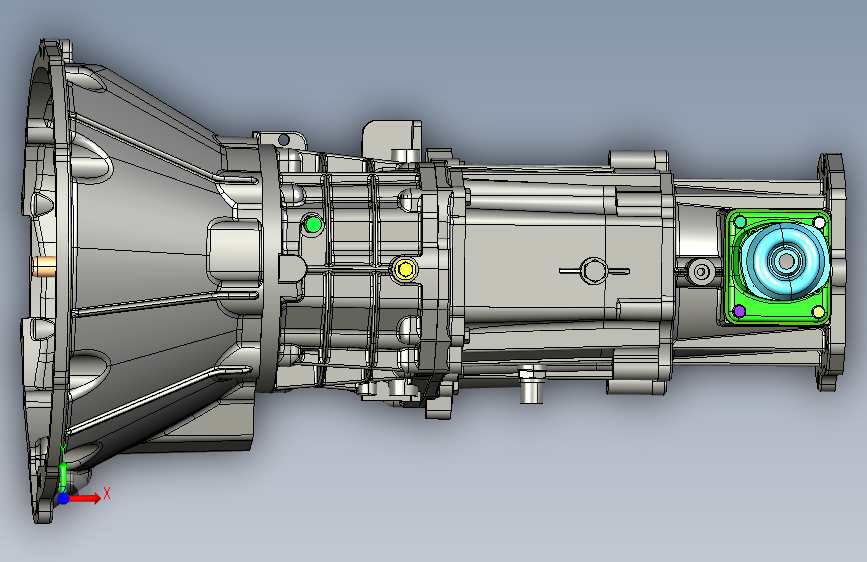Click the red X axis arrow
The height and width of the screenshot is (562, 867).
coord(85,498)
